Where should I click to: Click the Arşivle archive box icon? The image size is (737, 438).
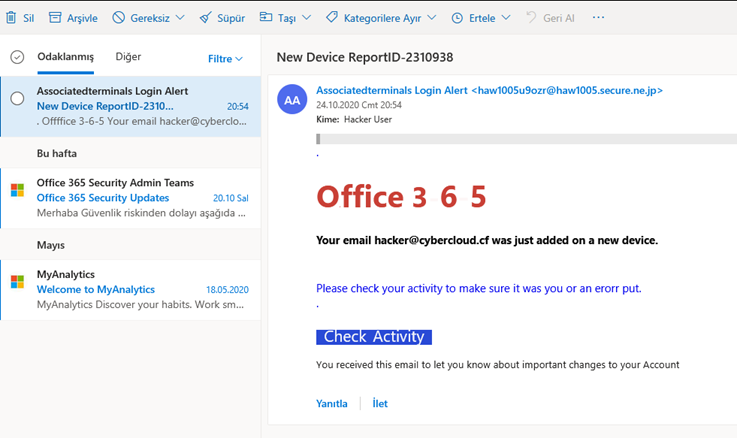click(55, 17)
